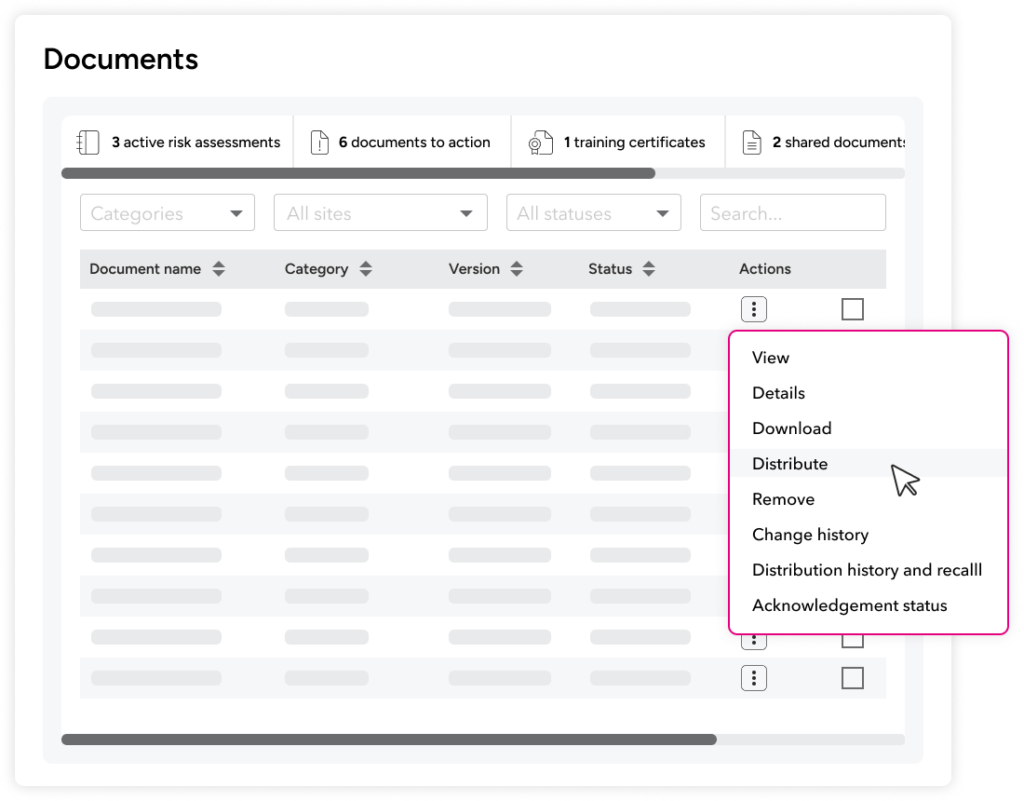Click the shared documents page icon
Screen dimensions: 1024x801
coord(752,142)
